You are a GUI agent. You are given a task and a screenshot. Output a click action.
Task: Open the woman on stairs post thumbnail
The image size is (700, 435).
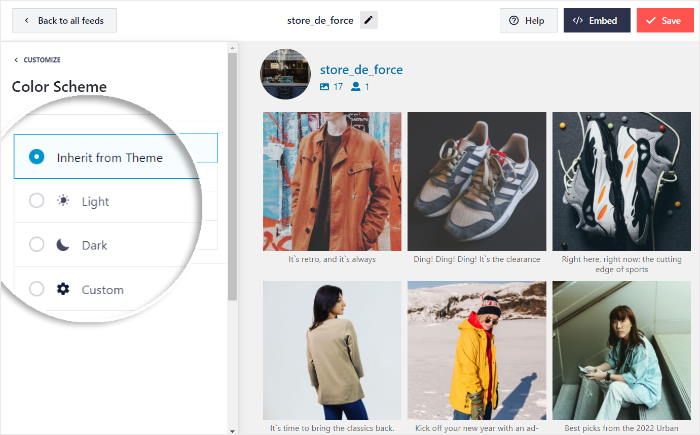click(621, 350)
